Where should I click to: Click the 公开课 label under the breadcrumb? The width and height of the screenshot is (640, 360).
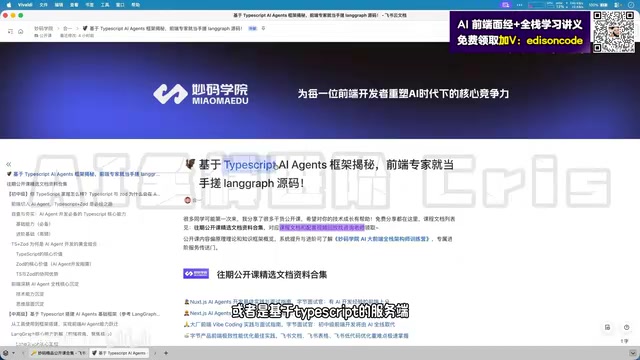pyautogui.click(x=43, y=36)
